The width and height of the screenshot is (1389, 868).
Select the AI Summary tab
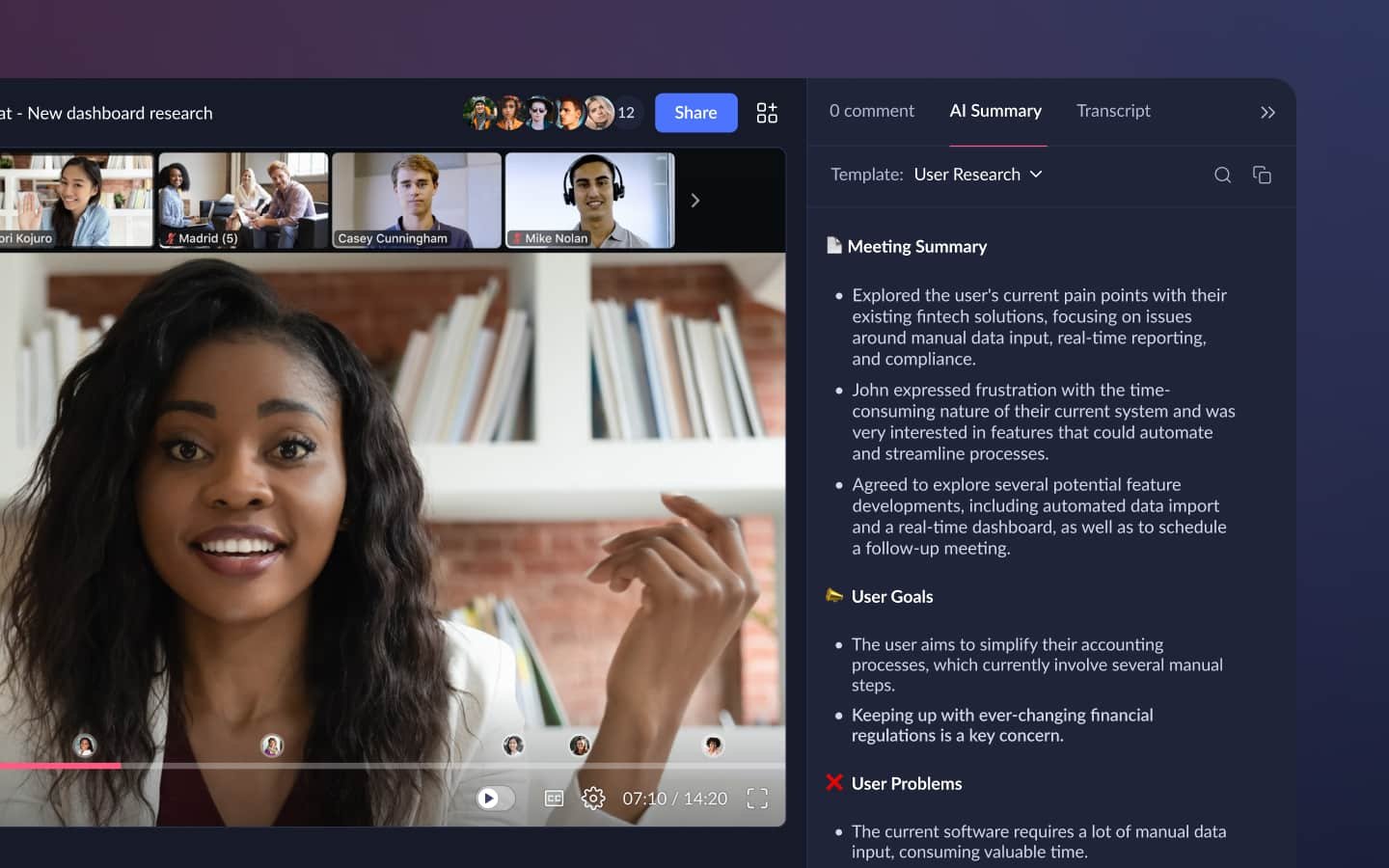(x=995, y=111)
